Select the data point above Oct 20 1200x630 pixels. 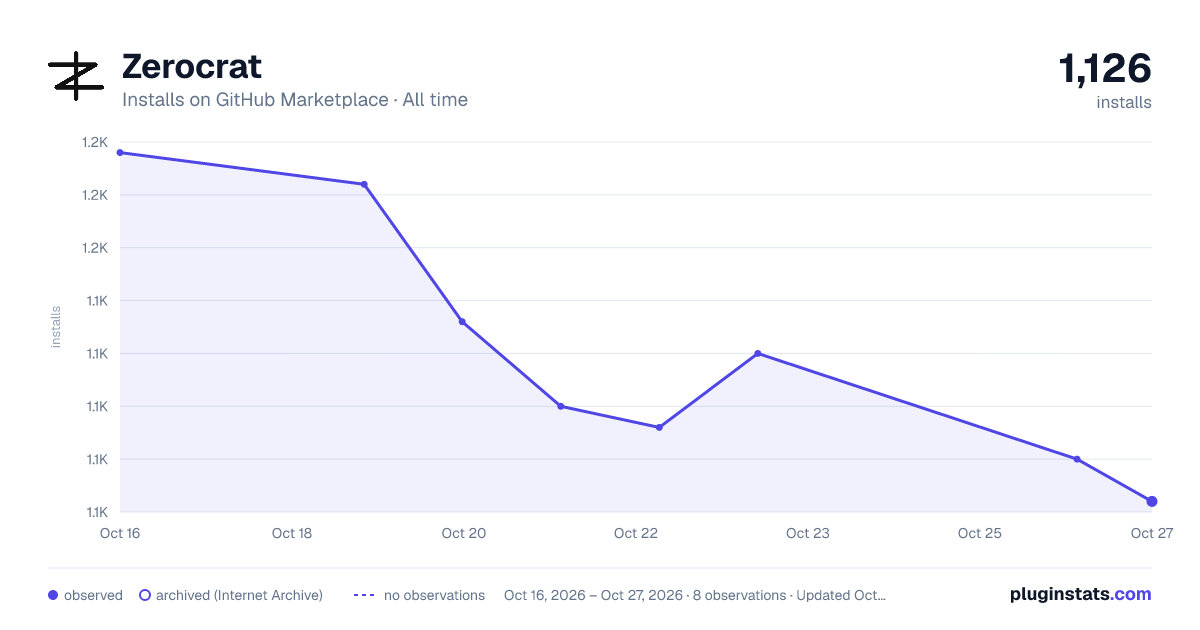pos(462,322)
